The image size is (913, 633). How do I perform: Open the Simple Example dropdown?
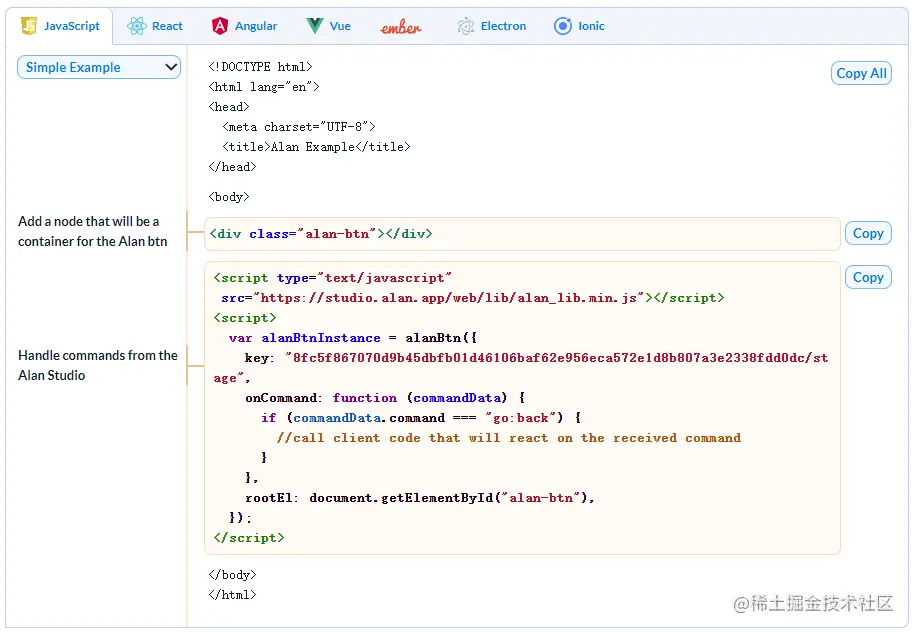pos(98,67)
